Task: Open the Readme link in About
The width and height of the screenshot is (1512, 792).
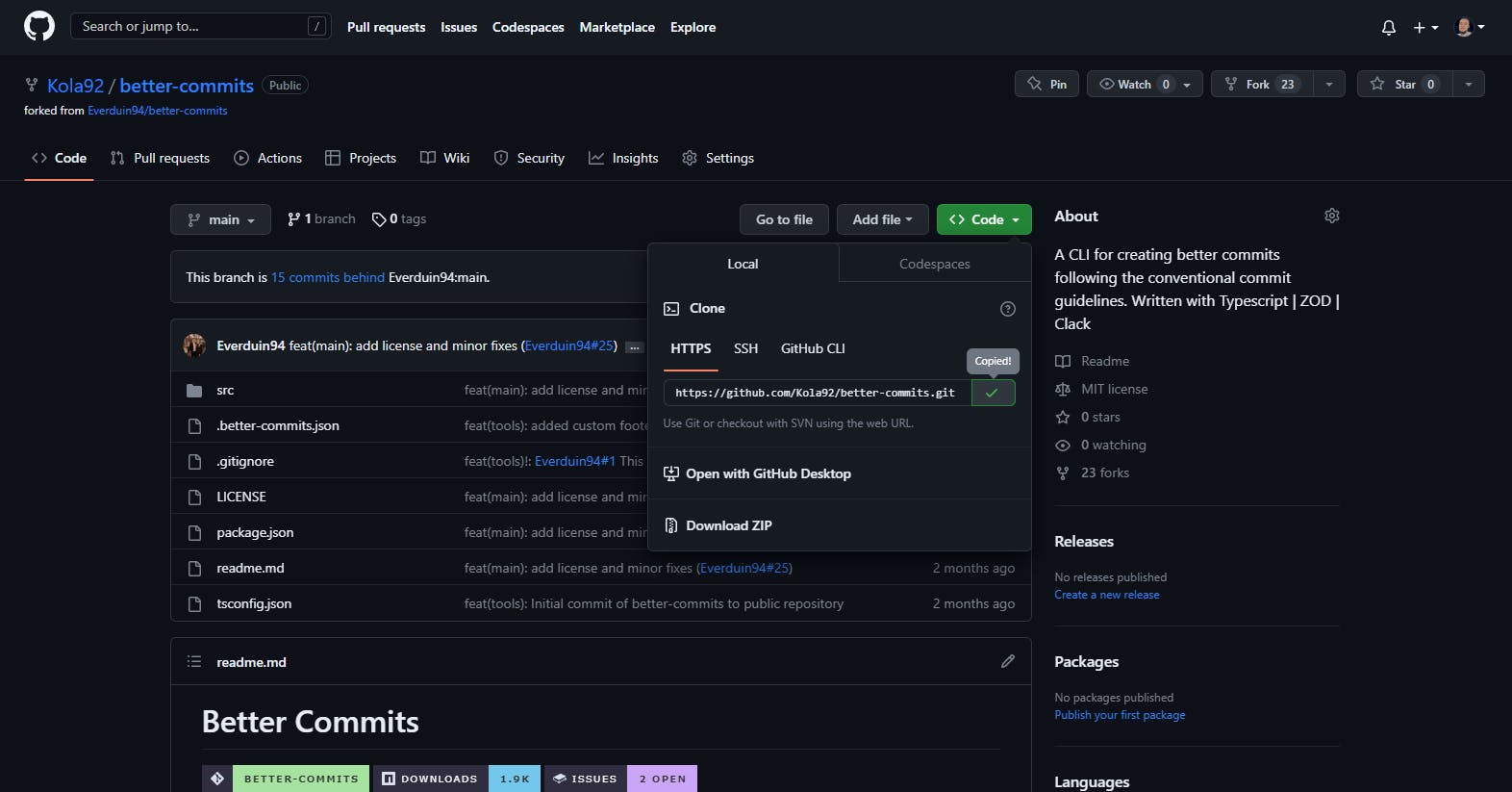Action: pos(1093,361)
